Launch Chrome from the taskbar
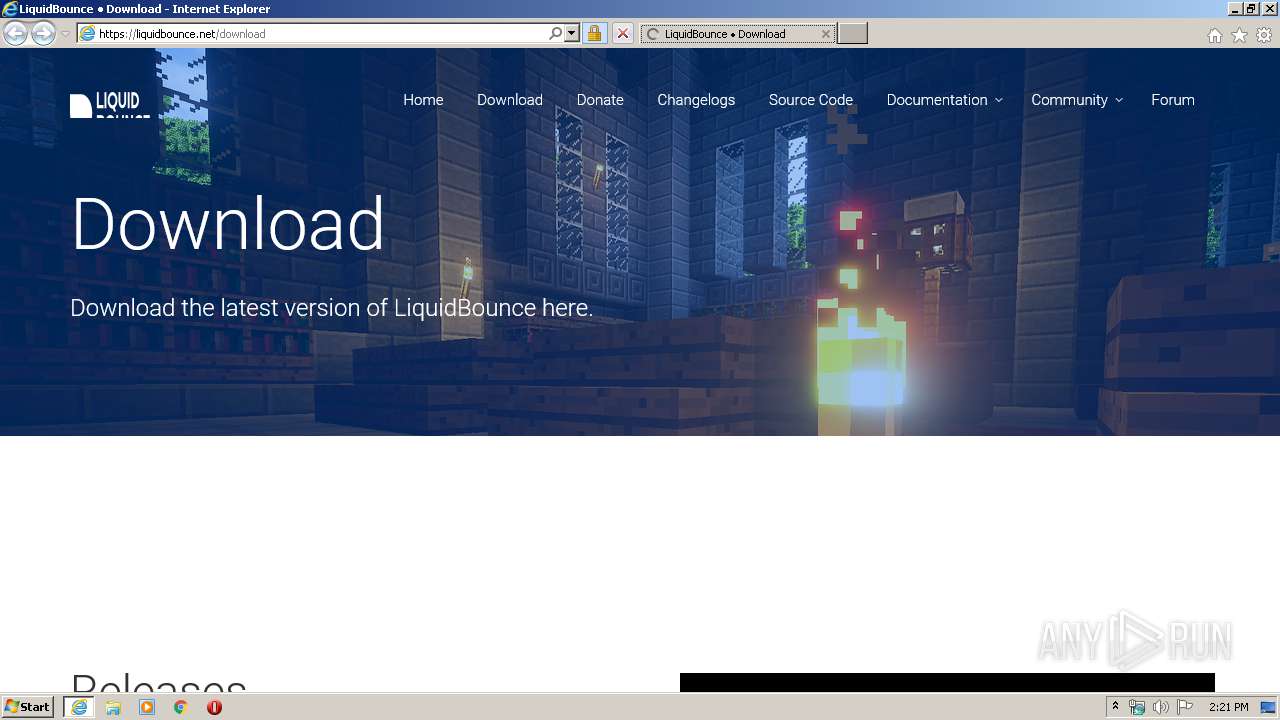Screen dimensions: 1280x720 pyautogui.click(x=181, y=707)
